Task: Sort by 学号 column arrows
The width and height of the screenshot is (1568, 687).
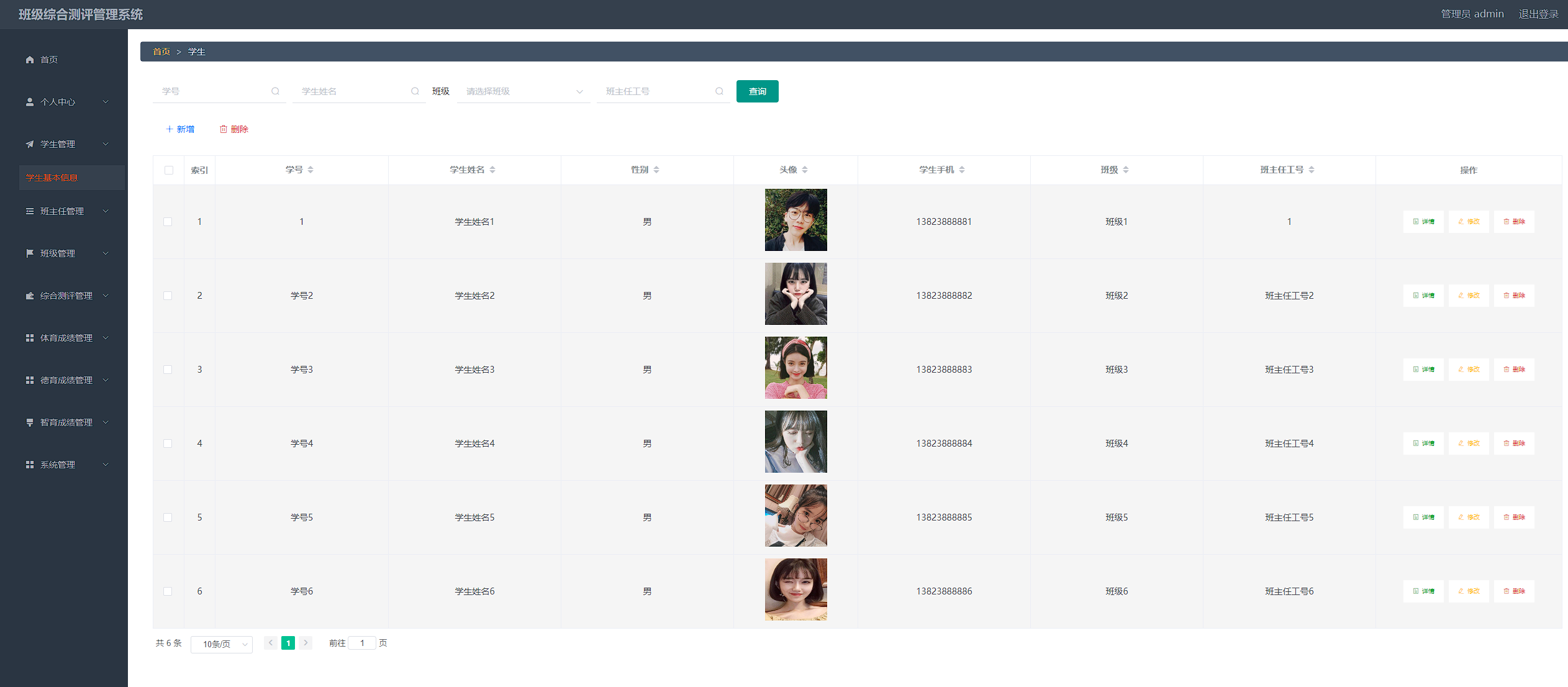Action: pos(310,170)
